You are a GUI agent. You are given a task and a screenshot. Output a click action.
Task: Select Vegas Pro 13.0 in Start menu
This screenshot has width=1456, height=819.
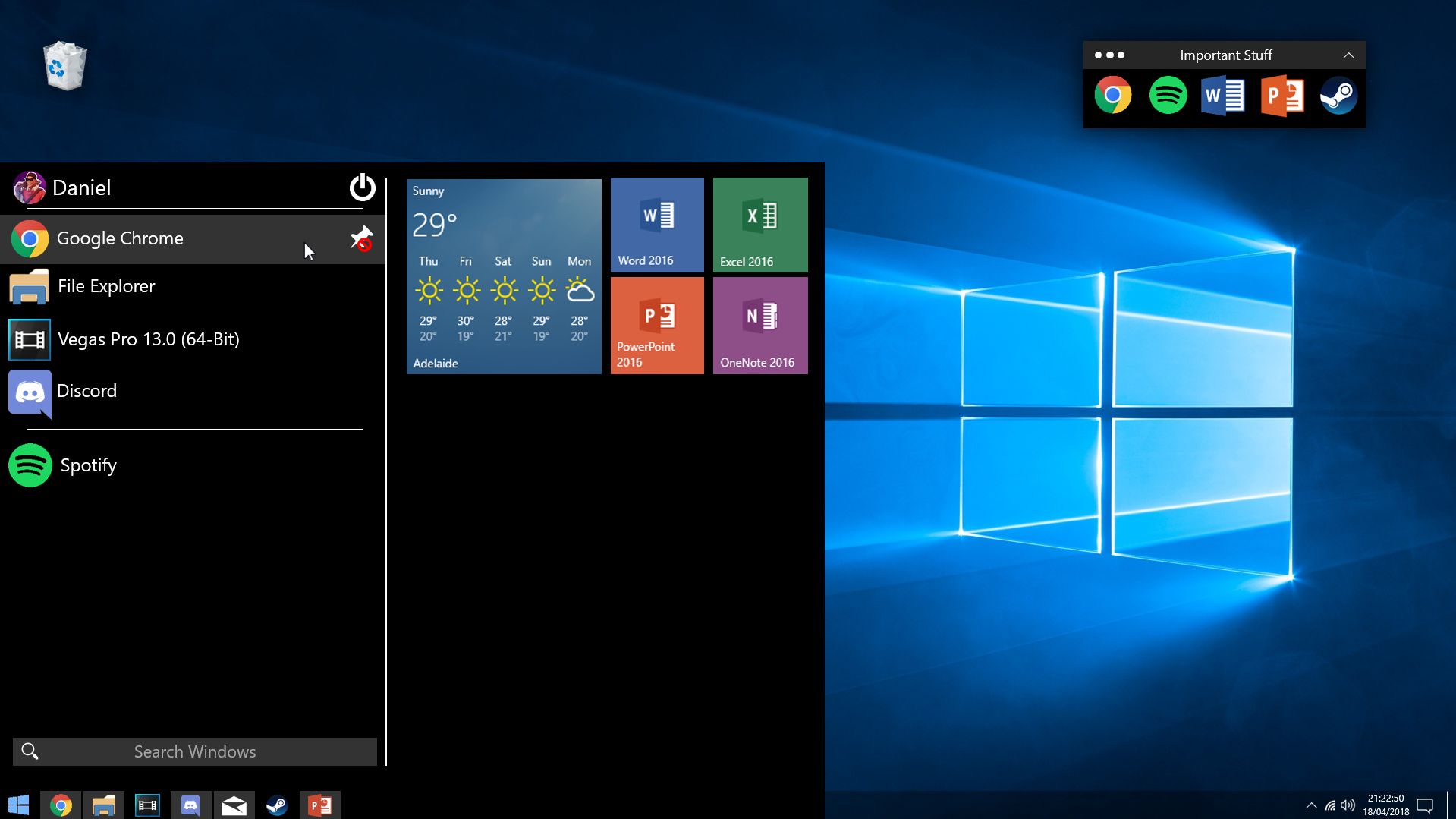pos(148,339)
